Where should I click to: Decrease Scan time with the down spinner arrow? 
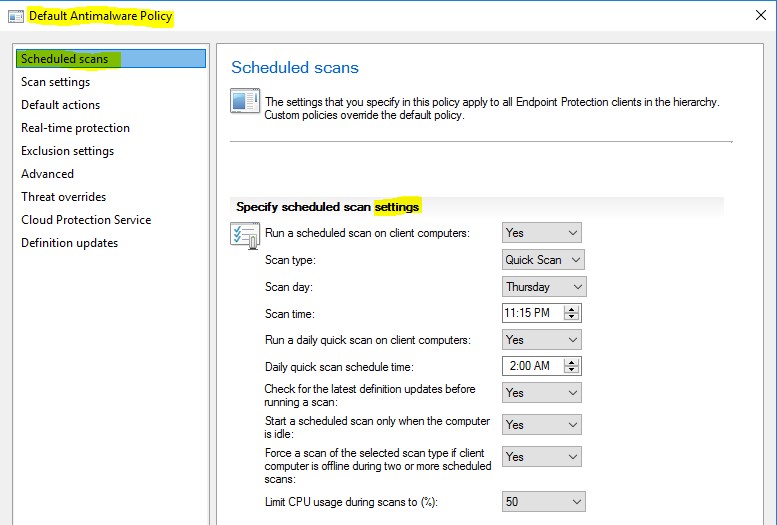coord(572,316)
